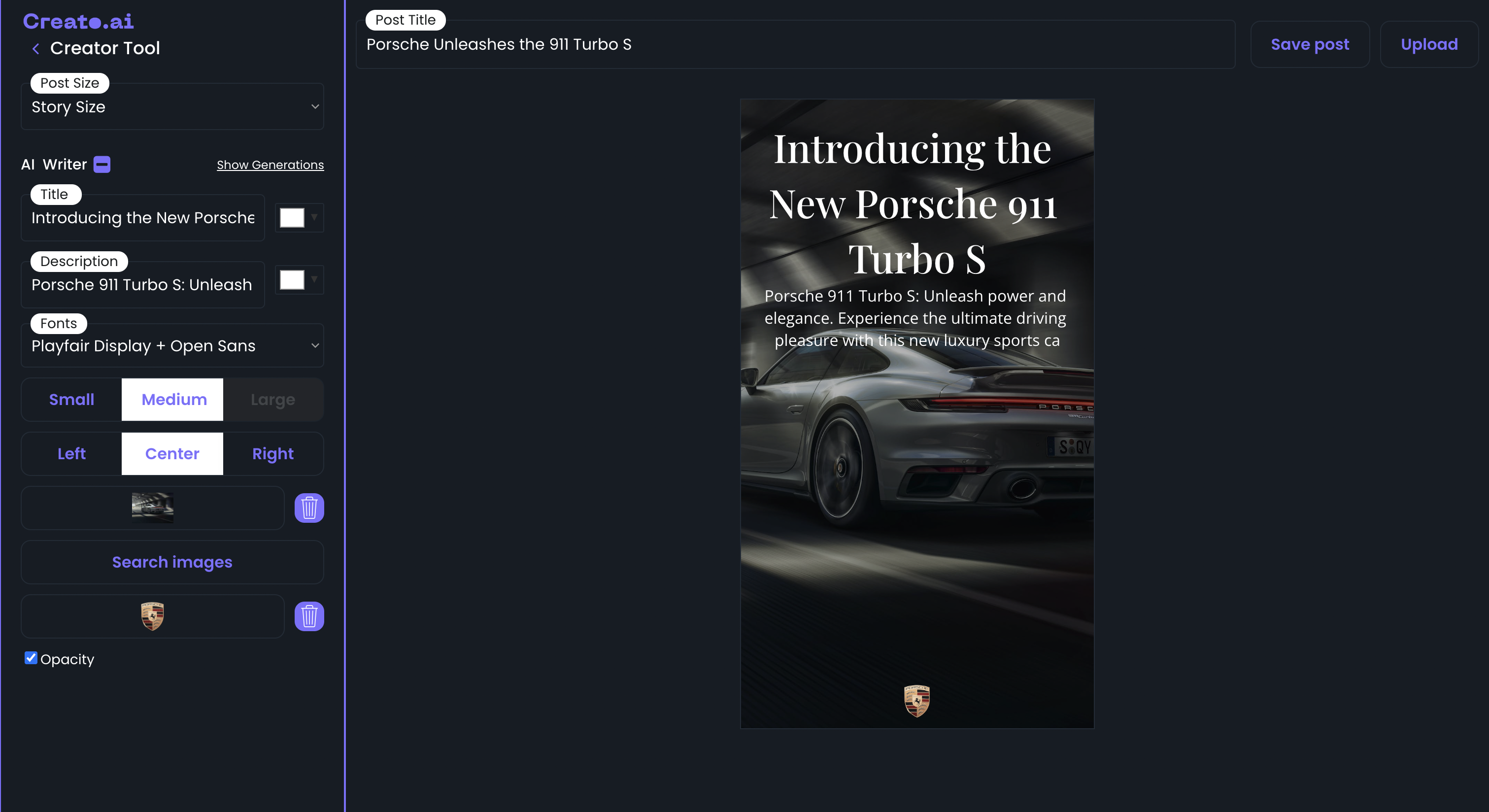The width and height of the screenshot is (1489, 812).
Task: Click the Upload button
Action: point(1429,44)
